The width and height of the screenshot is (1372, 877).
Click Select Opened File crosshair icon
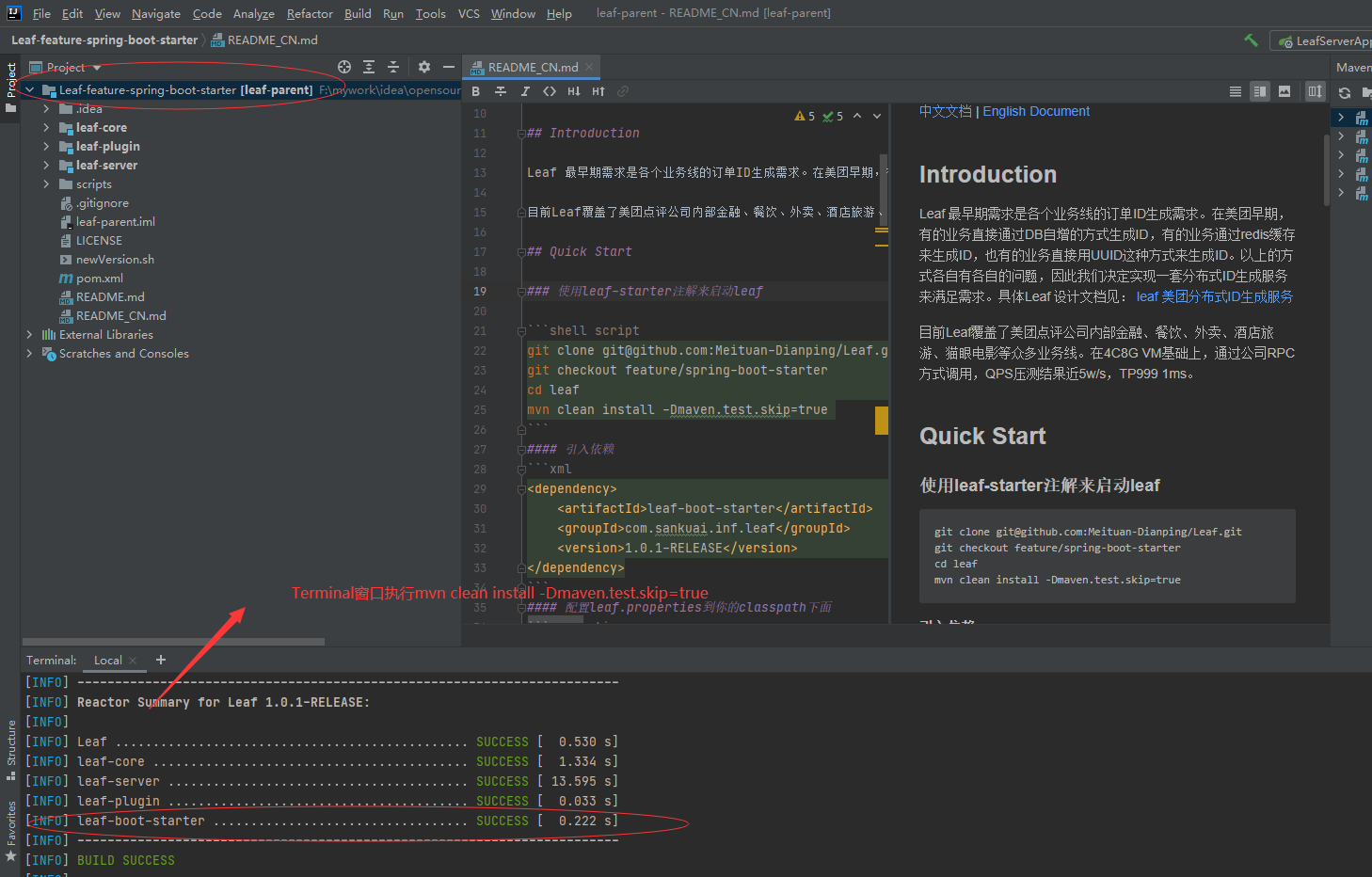point(344,67)
